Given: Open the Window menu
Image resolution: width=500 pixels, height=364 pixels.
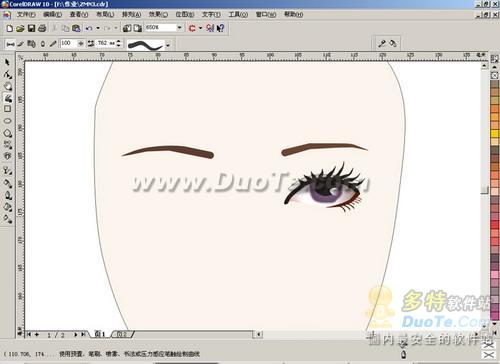Looking at the screenshot, I should click(x=266, y=15).
